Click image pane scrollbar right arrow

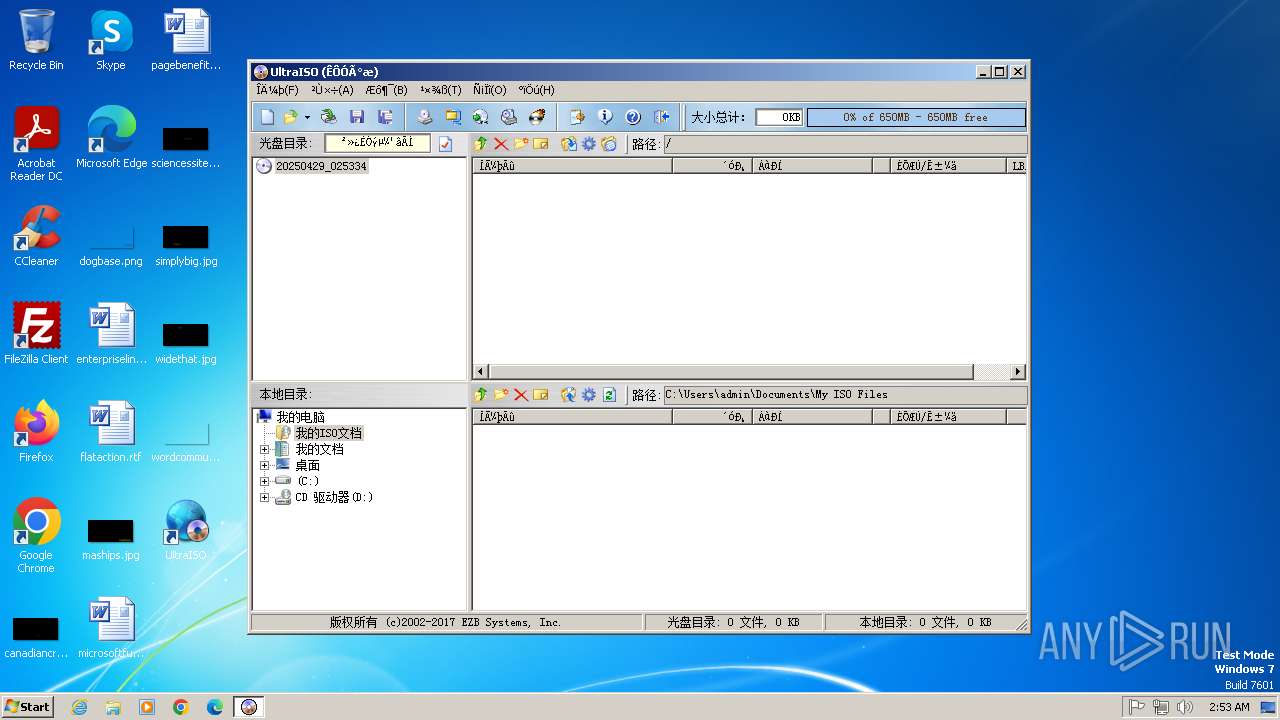pos(1018,372)
